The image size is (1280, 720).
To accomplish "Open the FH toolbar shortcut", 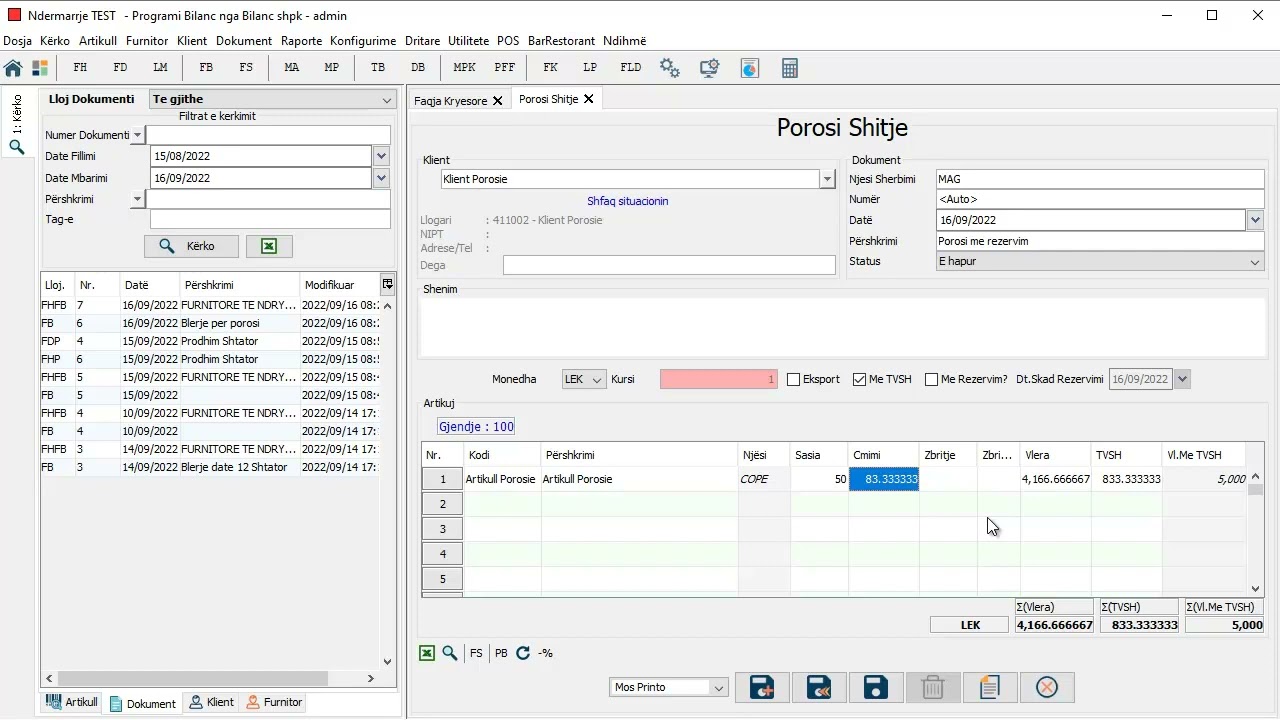I will [x=81, y=68].
